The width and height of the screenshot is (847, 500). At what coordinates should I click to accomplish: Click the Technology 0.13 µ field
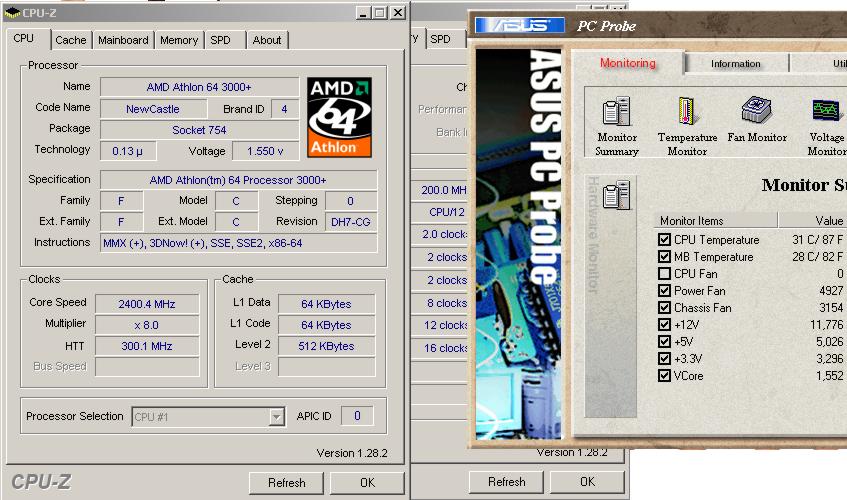(127, 151)
